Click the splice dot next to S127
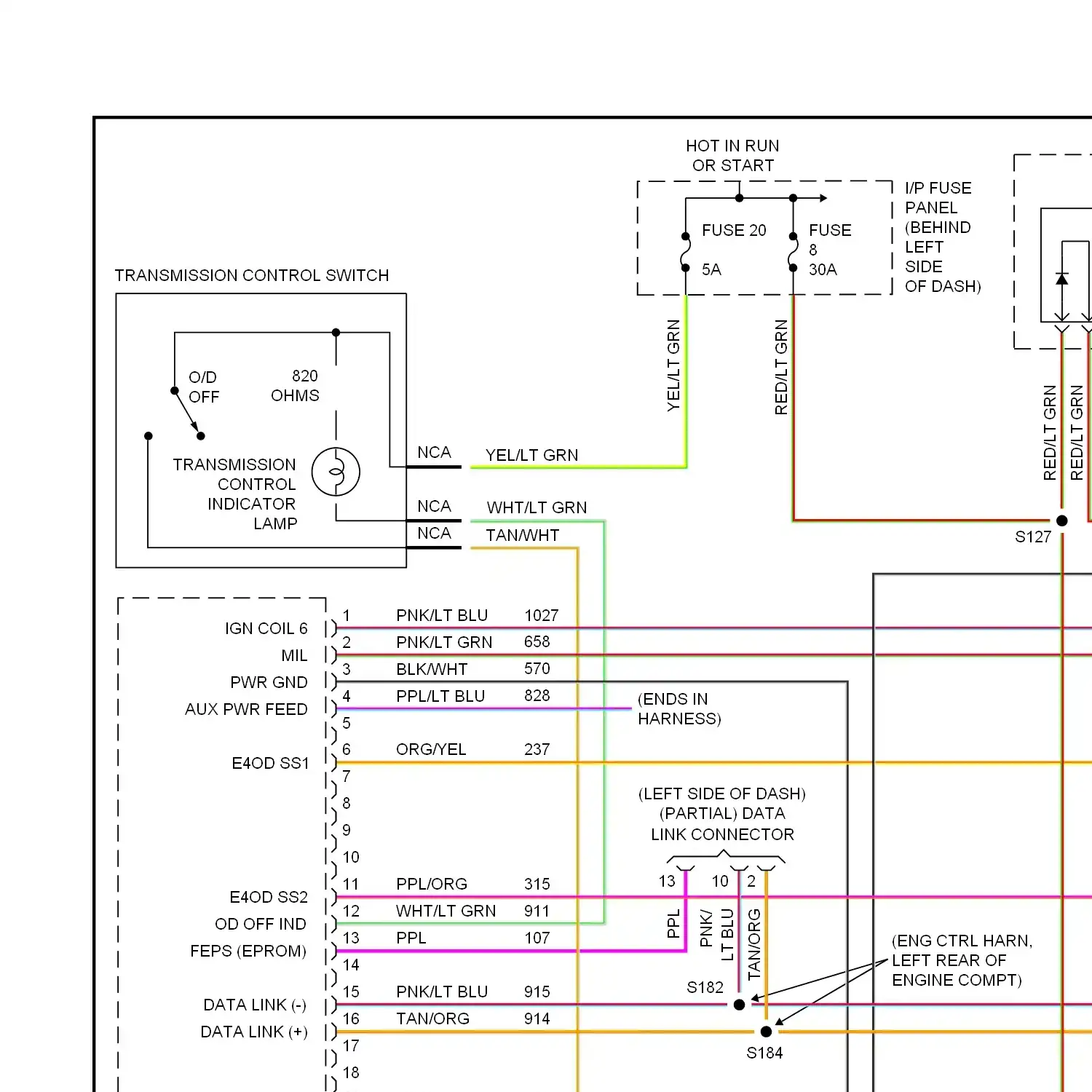The width and height of the screenshot is (1092, 1092). [x=1062, y=521]
